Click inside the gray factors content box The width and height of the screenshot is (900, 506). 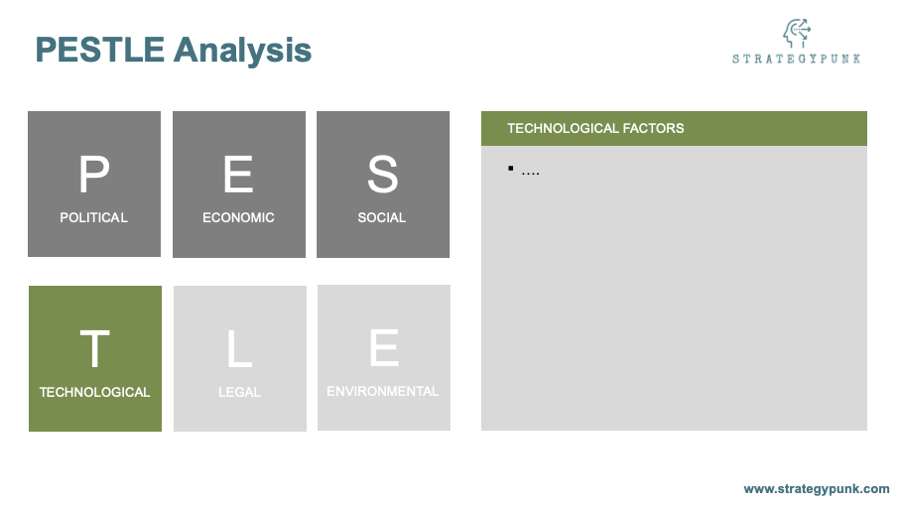pos(674,288)
